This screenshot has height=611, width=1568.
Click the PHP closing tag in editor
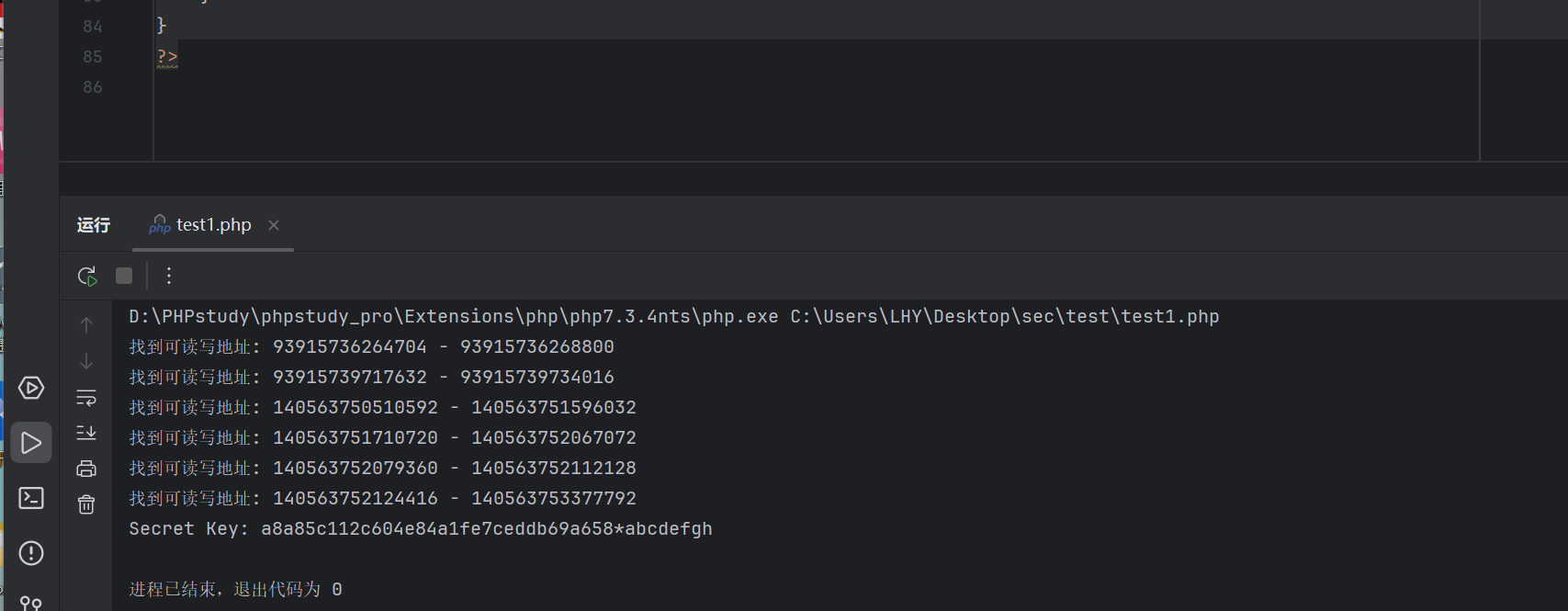(x=167, y=57)
